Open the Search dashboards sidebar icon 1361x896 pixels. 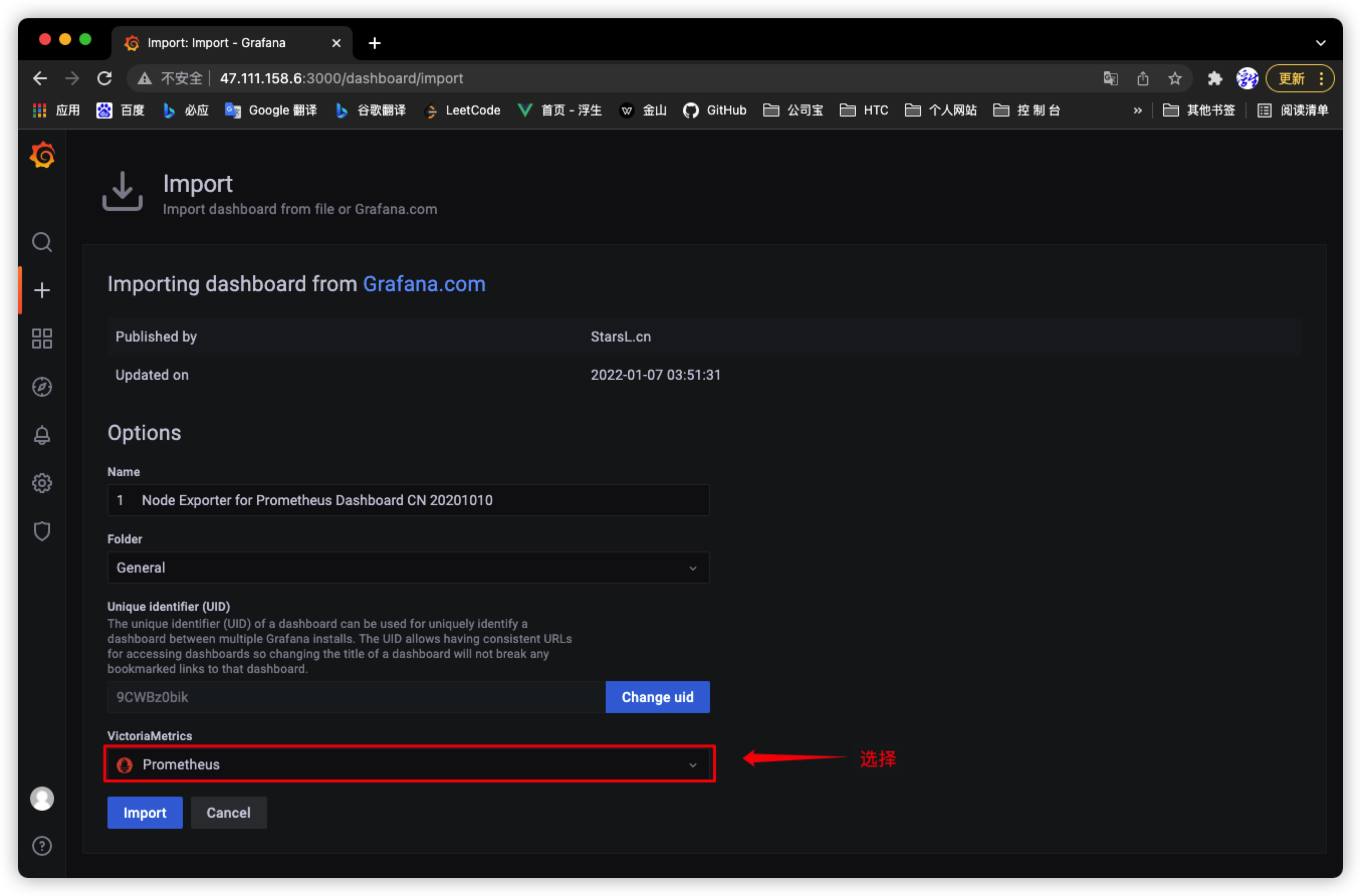point(42,242)
